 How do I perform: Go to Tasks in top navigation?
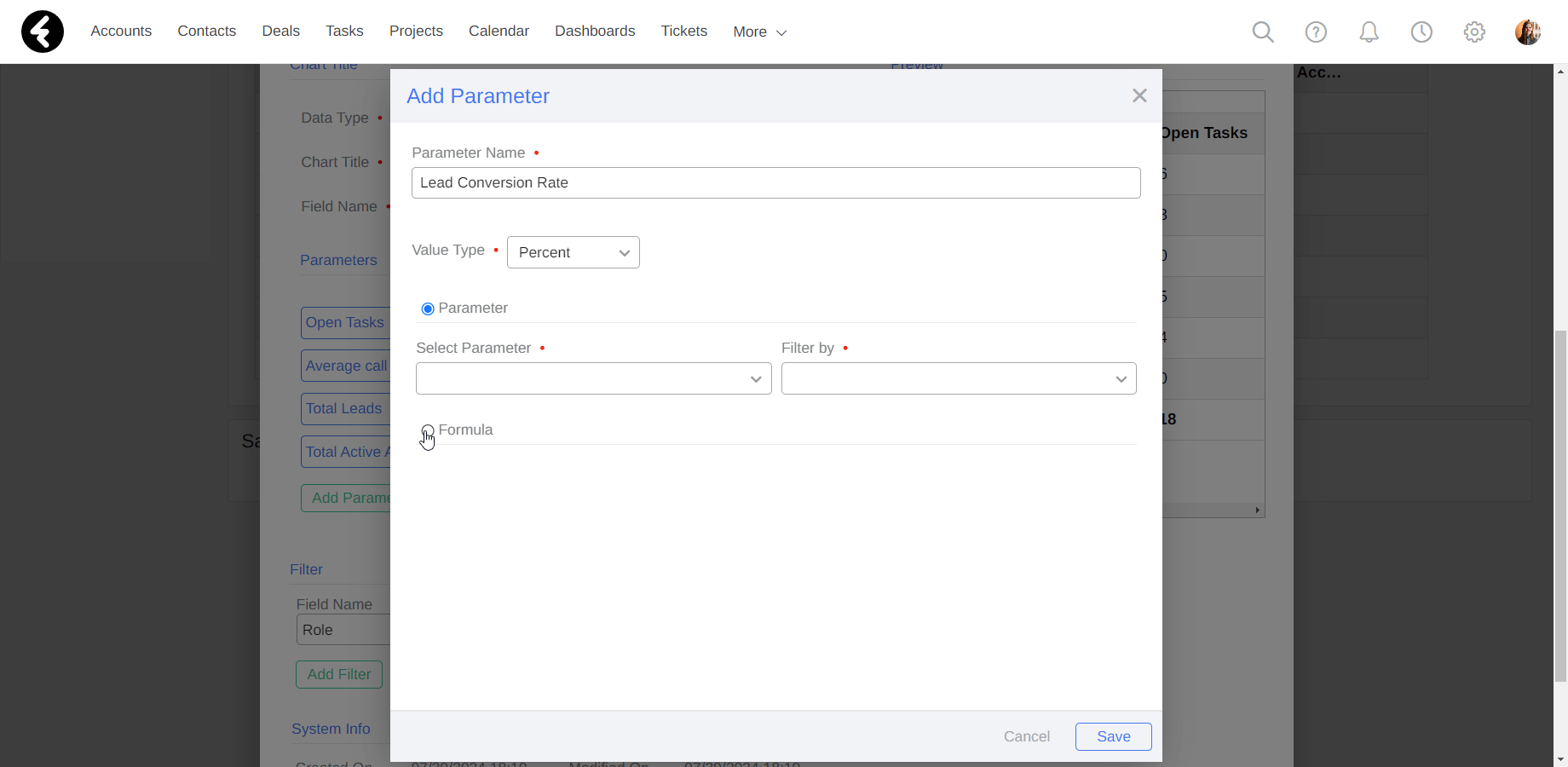344,31
